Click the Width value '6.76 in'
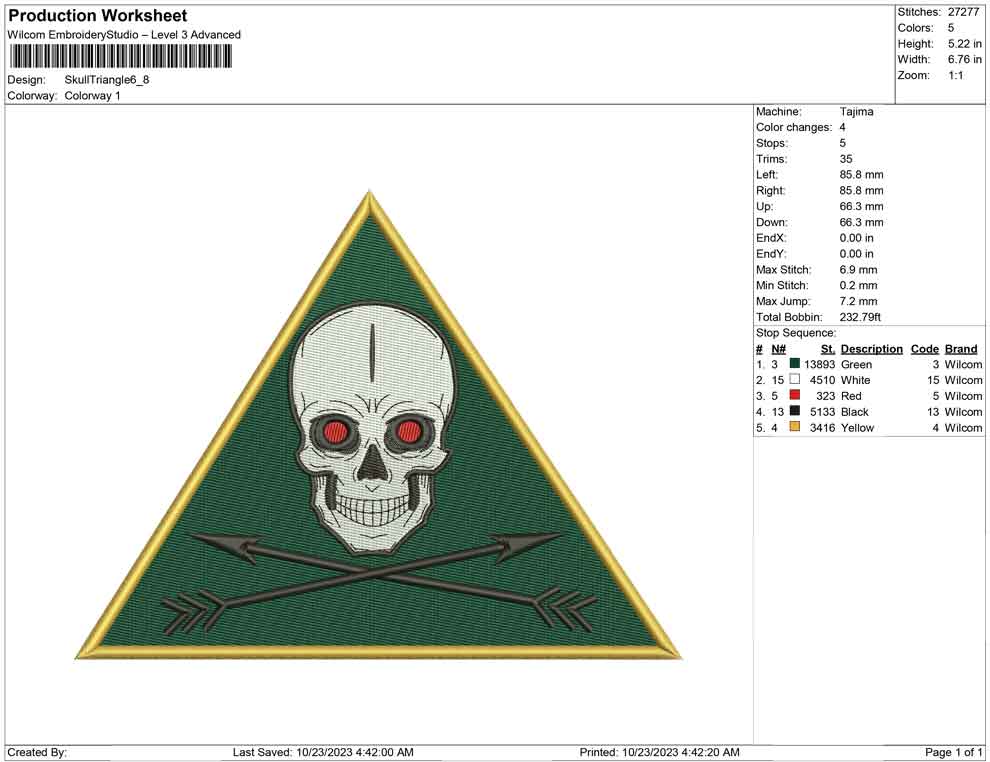This screenshot has width=990, height=762. point(964,59)
